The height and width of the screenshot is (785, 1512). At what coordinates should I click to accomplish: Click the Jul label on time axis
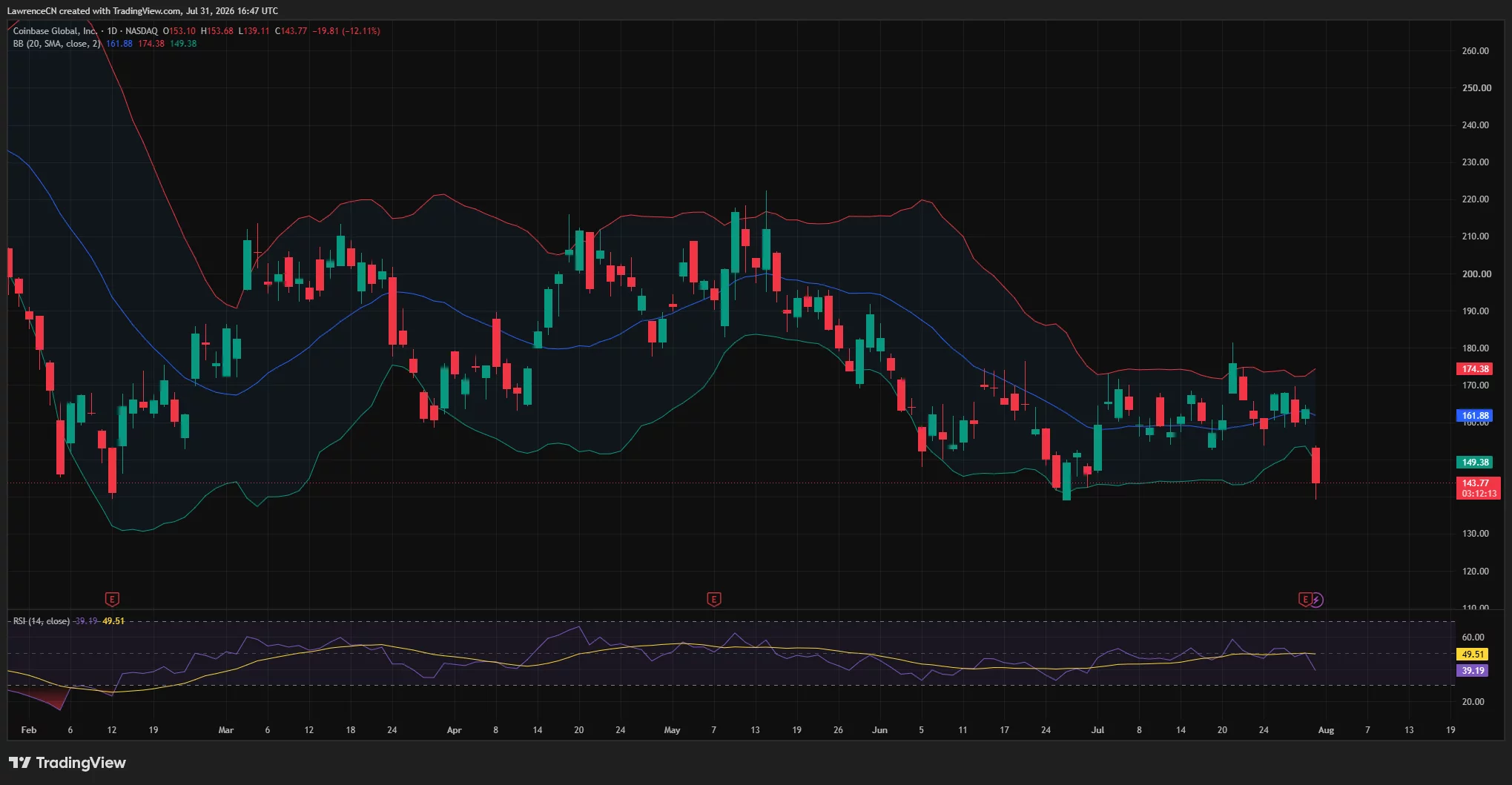1097,730
